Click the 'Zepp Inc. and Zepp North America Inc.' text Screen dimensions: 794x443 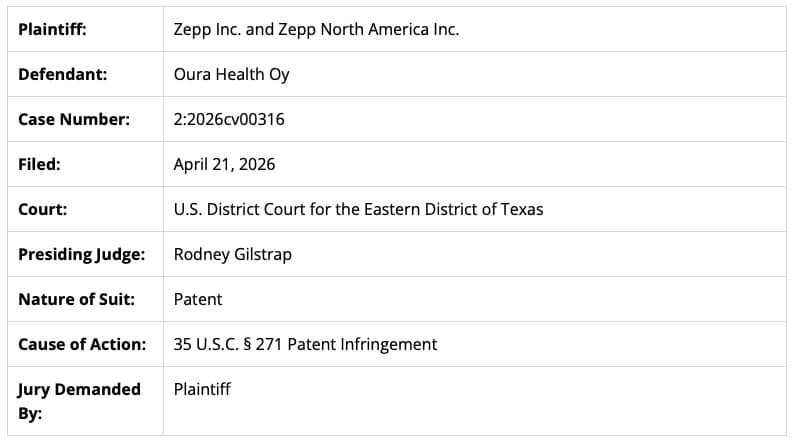point(316,29)
